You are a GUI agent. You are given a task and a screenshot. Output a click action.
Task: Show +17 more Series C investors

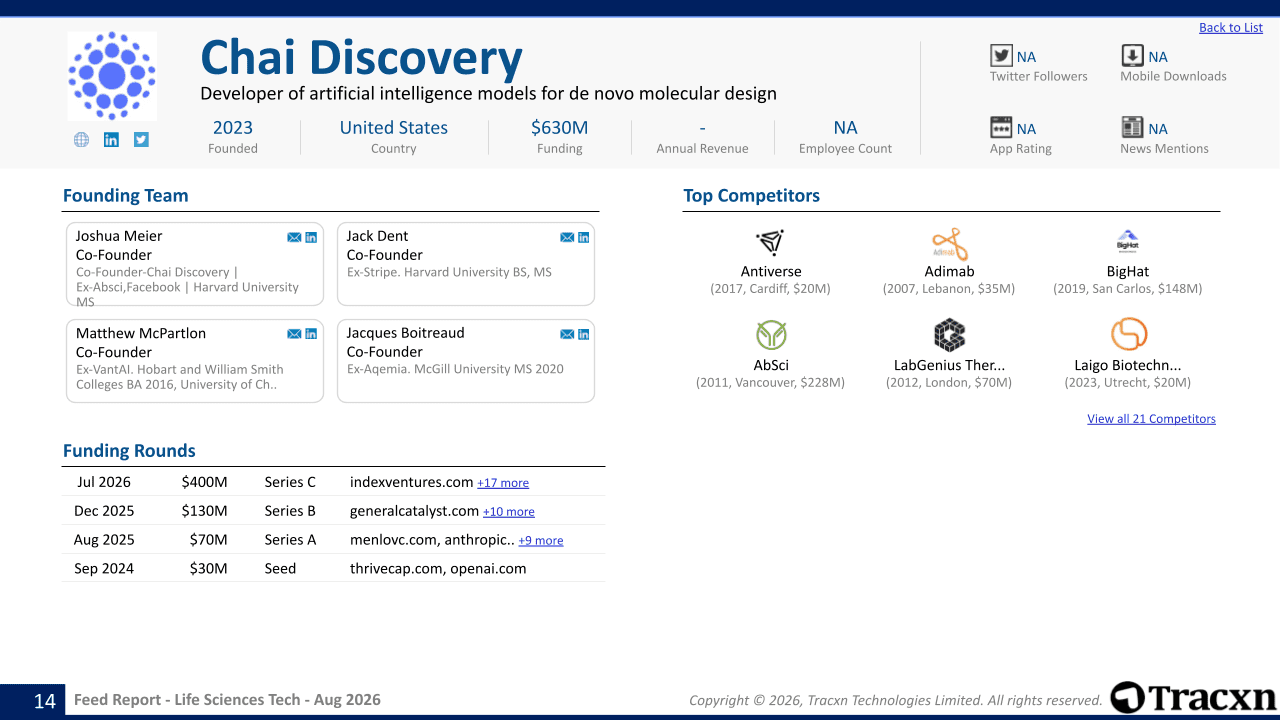click(x=503, y=483)
